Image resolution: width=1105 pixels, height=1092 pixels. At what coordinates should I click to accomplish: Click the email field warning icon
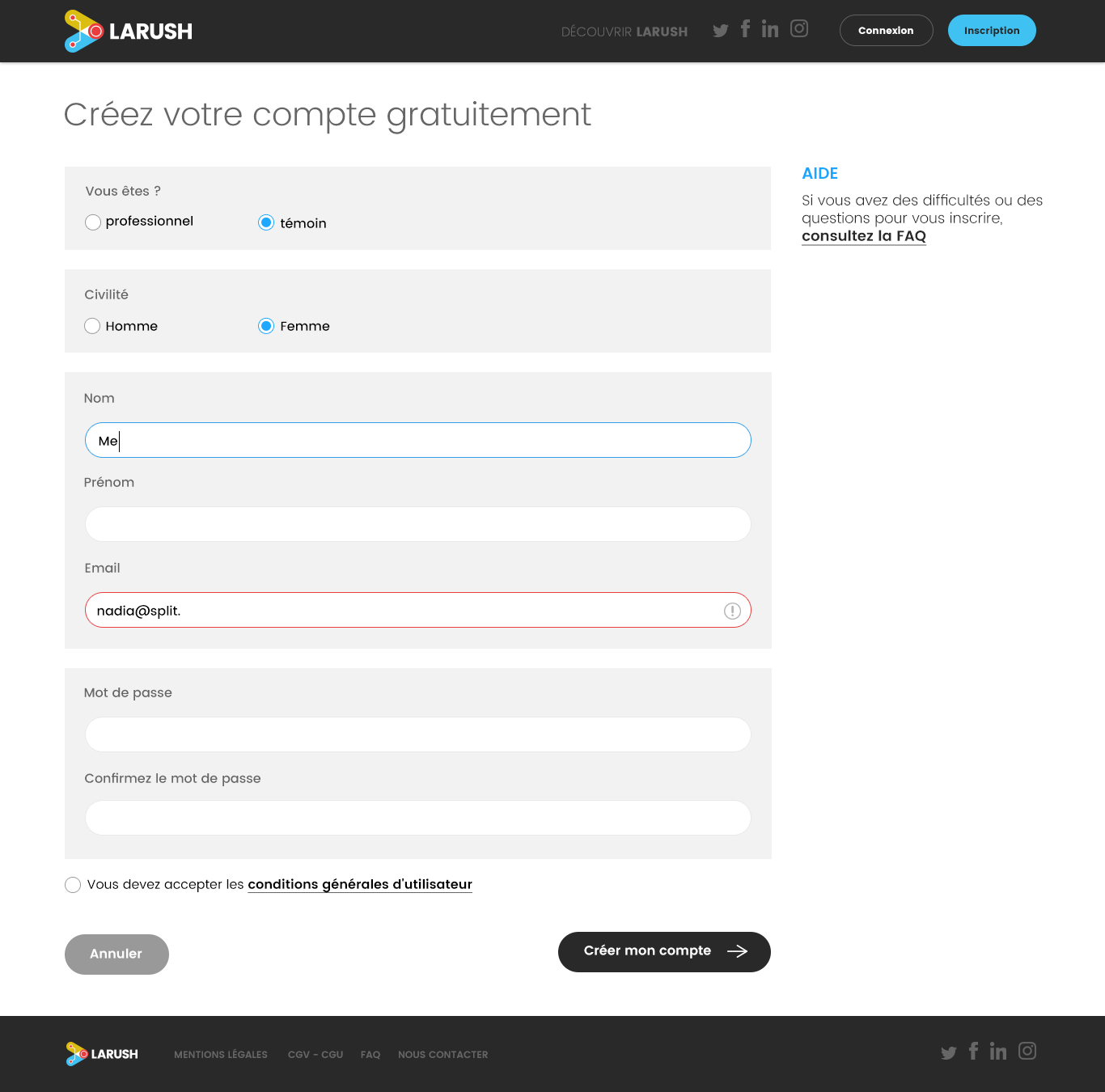click(732, 611)
